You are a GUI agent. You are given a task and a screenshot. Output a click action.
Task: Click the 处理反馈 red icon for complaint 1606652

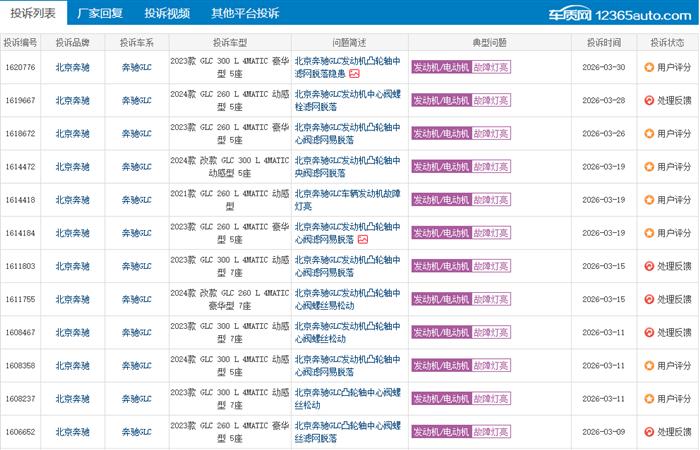coord(649,432)
